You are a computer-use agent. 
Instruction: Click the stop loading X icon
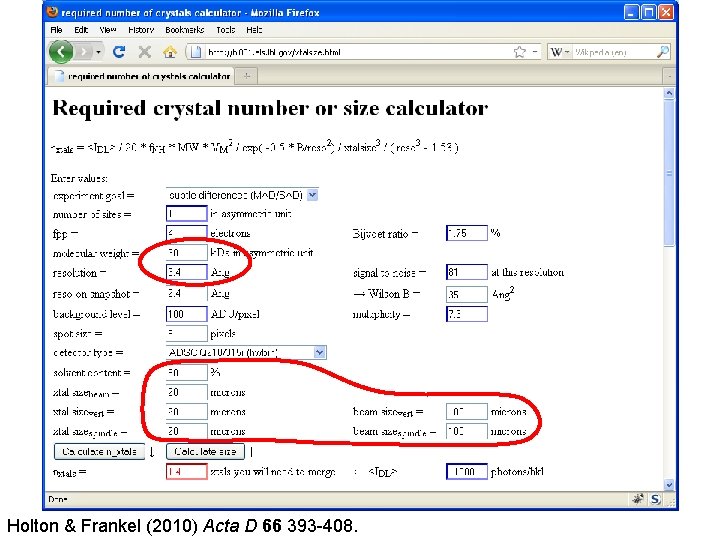click(145, 52)
